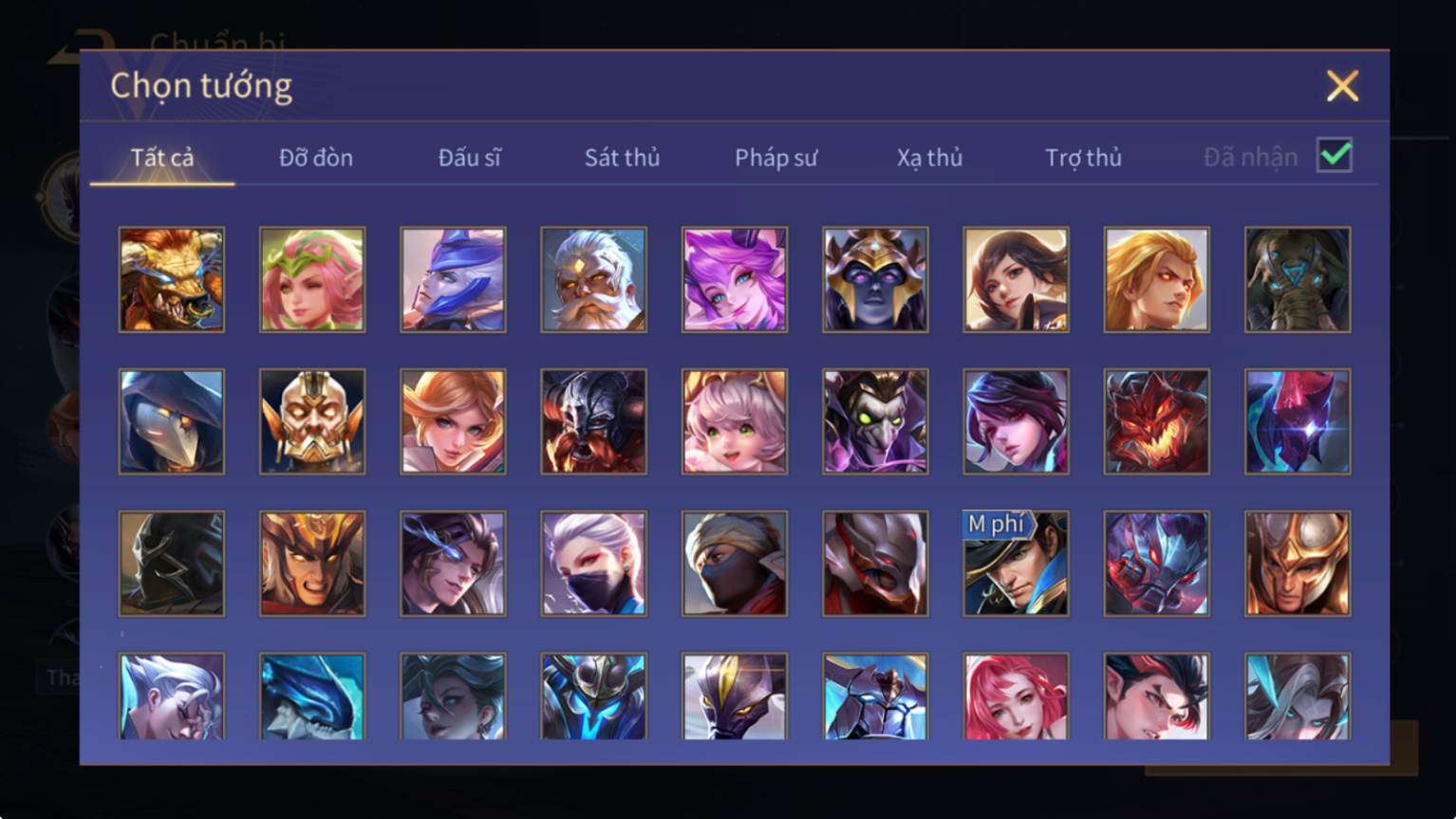Pick the golden-masked elf-eared hero
The width and height of the screenshot is (1456, 819).
click(312, 421)
